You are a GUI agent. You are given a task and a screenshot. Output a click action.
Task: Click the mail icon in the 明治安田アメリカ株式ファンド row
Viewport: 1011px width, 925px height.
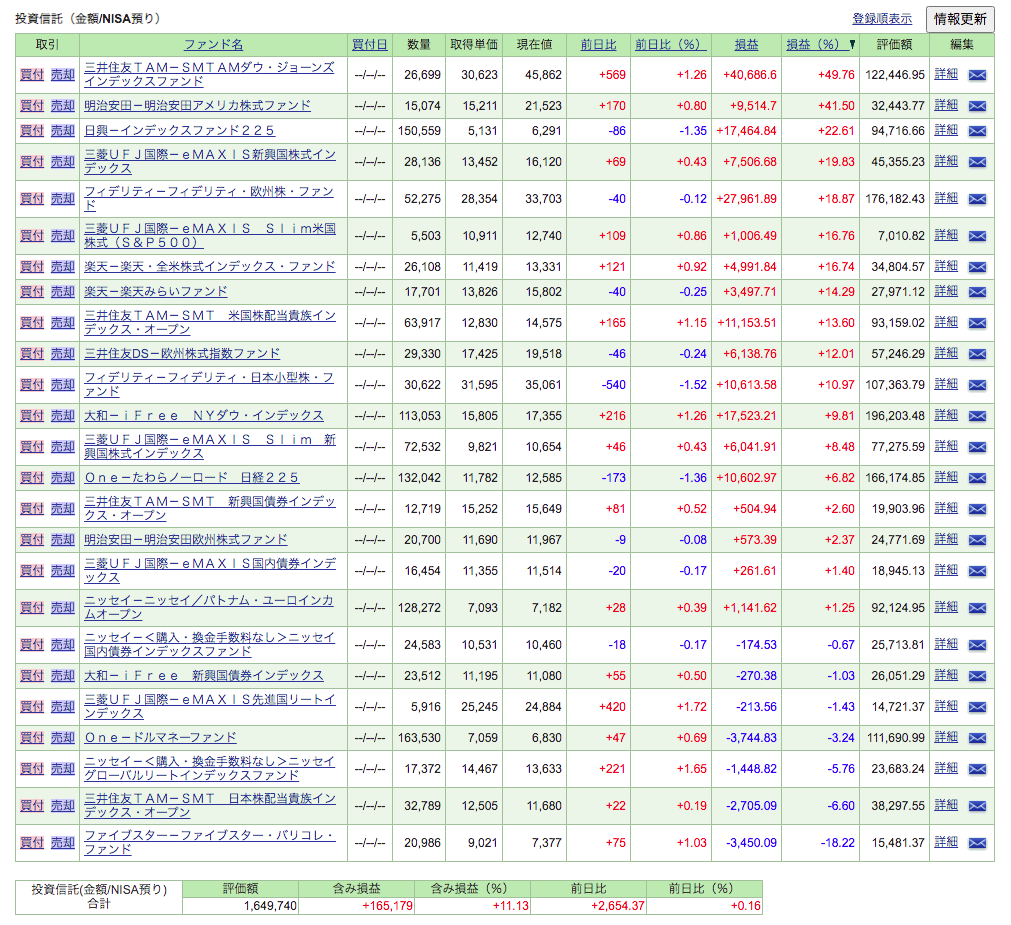pos(977,106)
